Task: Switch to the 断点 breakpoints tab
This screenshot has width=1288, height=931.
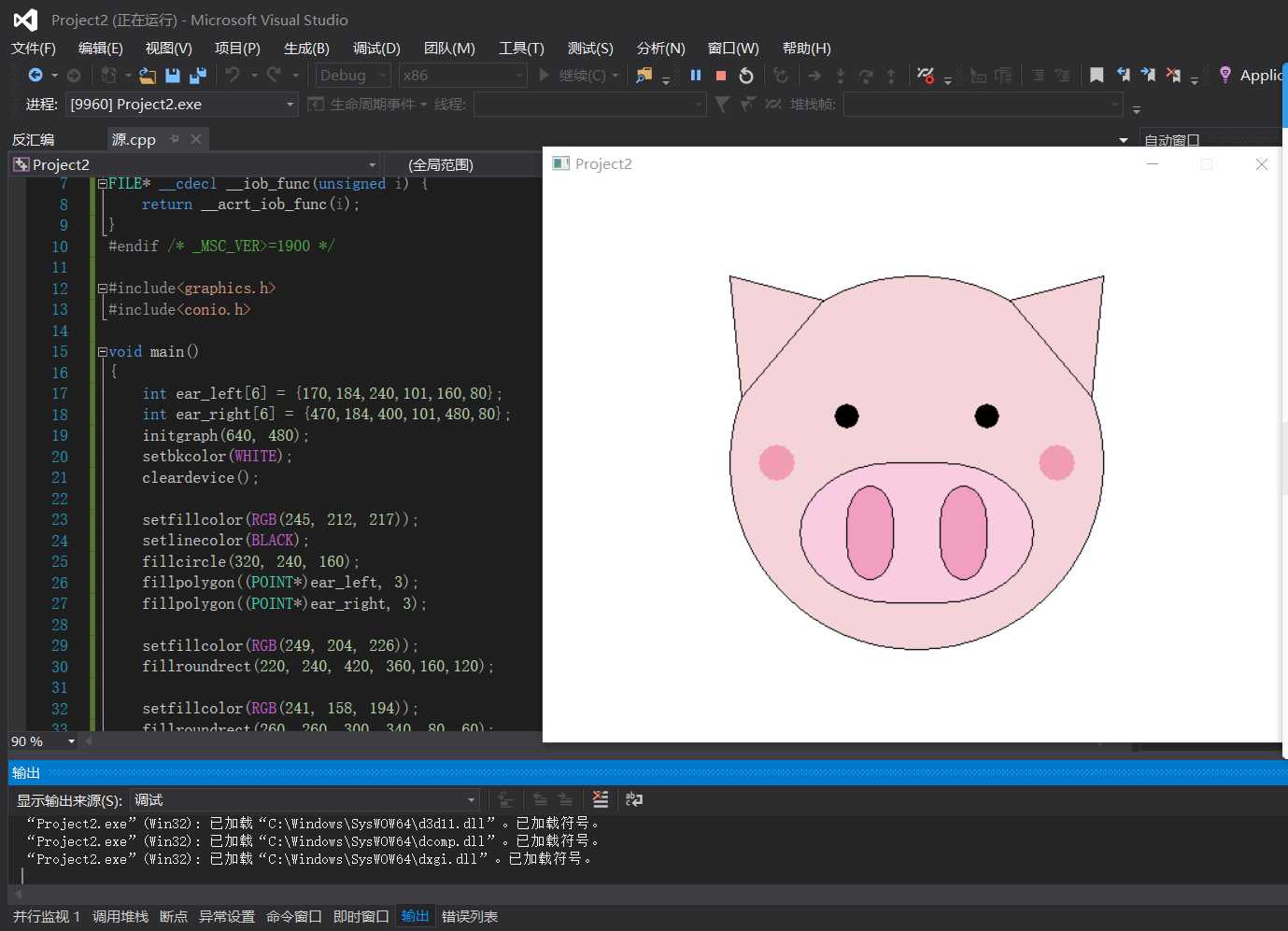Action: click(174, 916)
